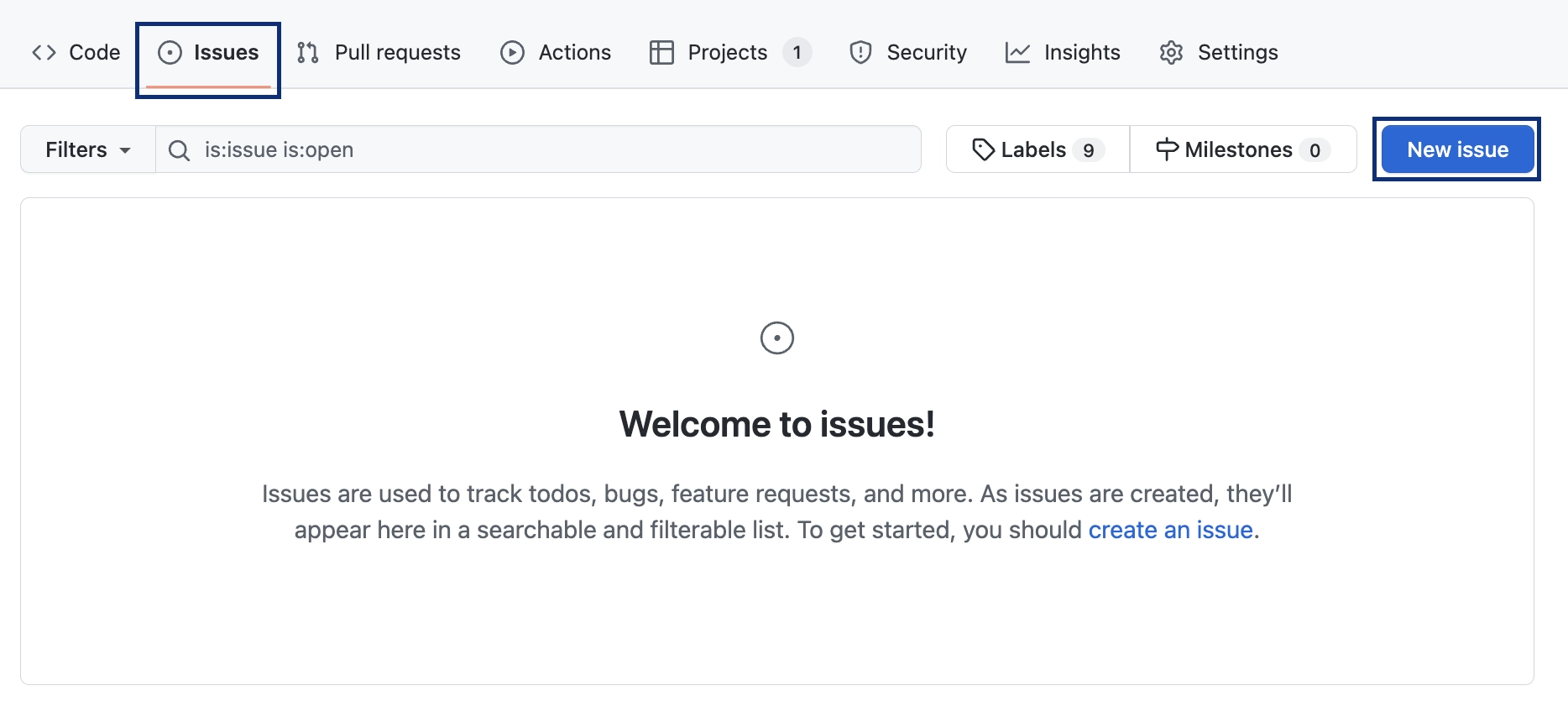Click the Settings gear icon
Viewport: 1568px width, 712px height.
coord(1171,53)
